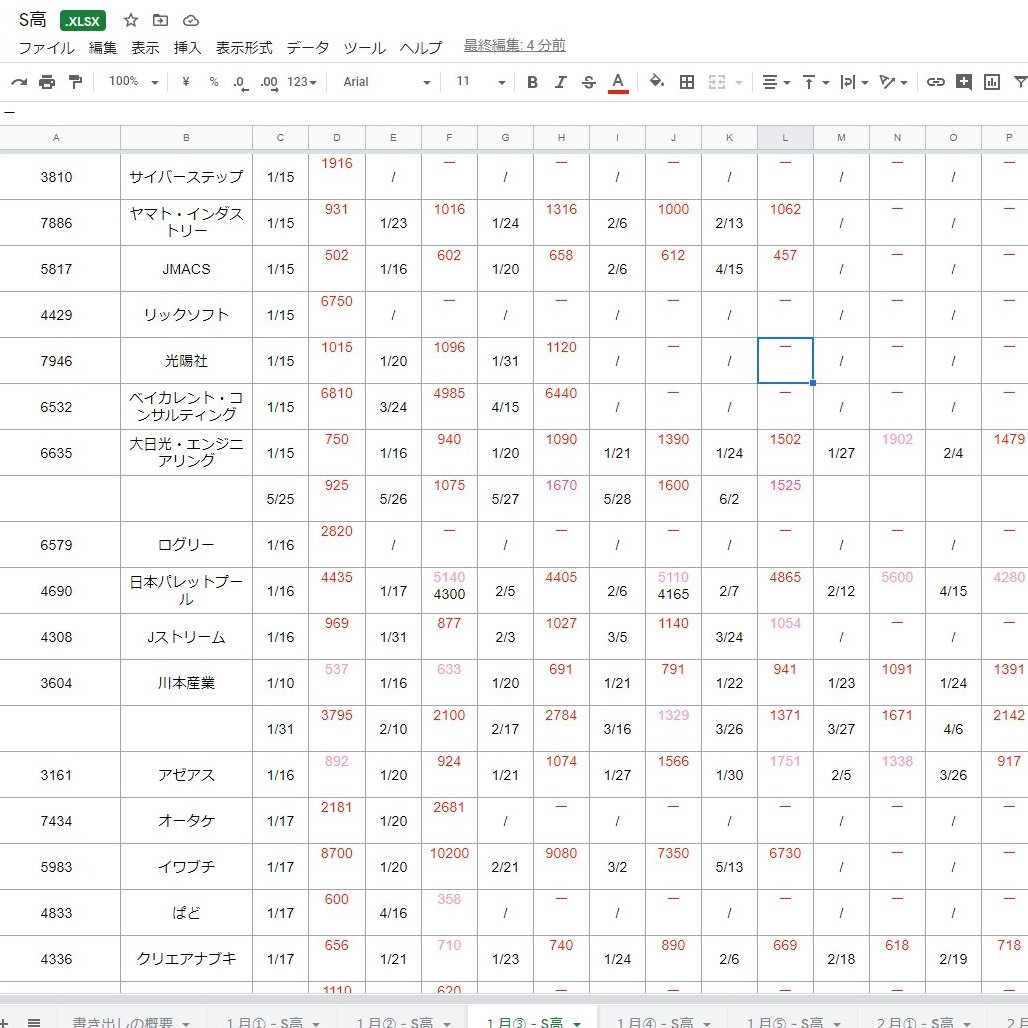The height and width of the screenshot is (1028, 1028).
Task: Click the サイバーステップ cell
Action: tap(186, 176)
